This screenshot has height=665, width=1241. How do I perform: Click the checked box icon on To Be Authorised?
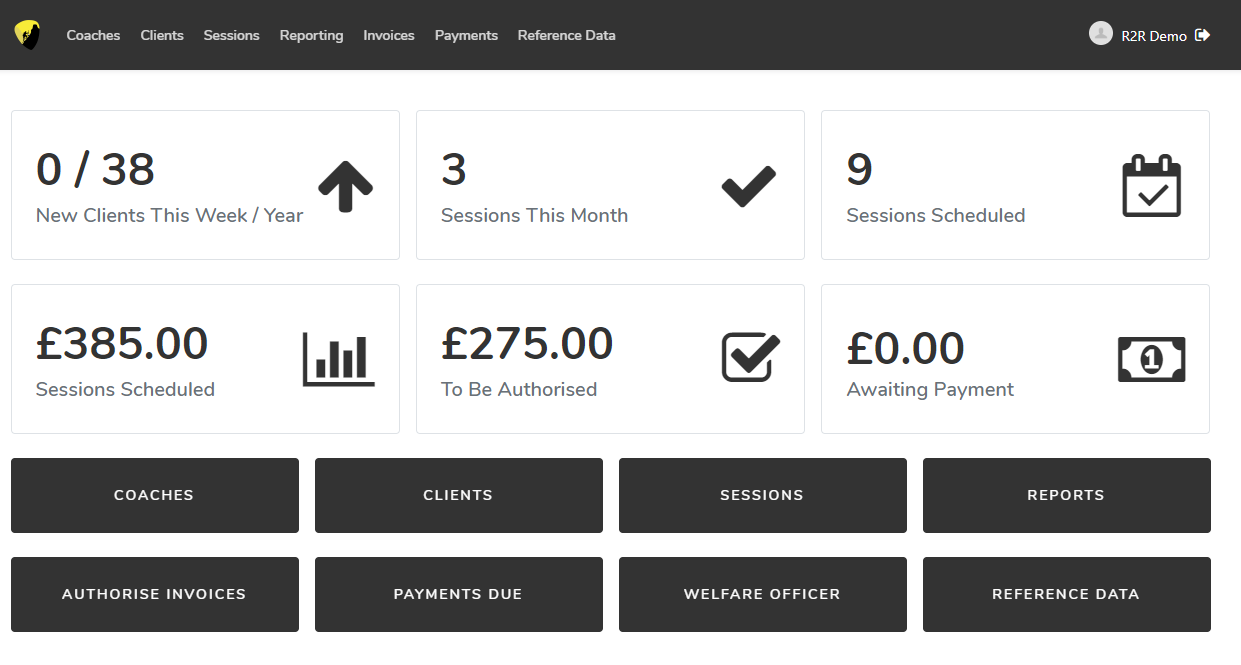click(x=750, y=358)
